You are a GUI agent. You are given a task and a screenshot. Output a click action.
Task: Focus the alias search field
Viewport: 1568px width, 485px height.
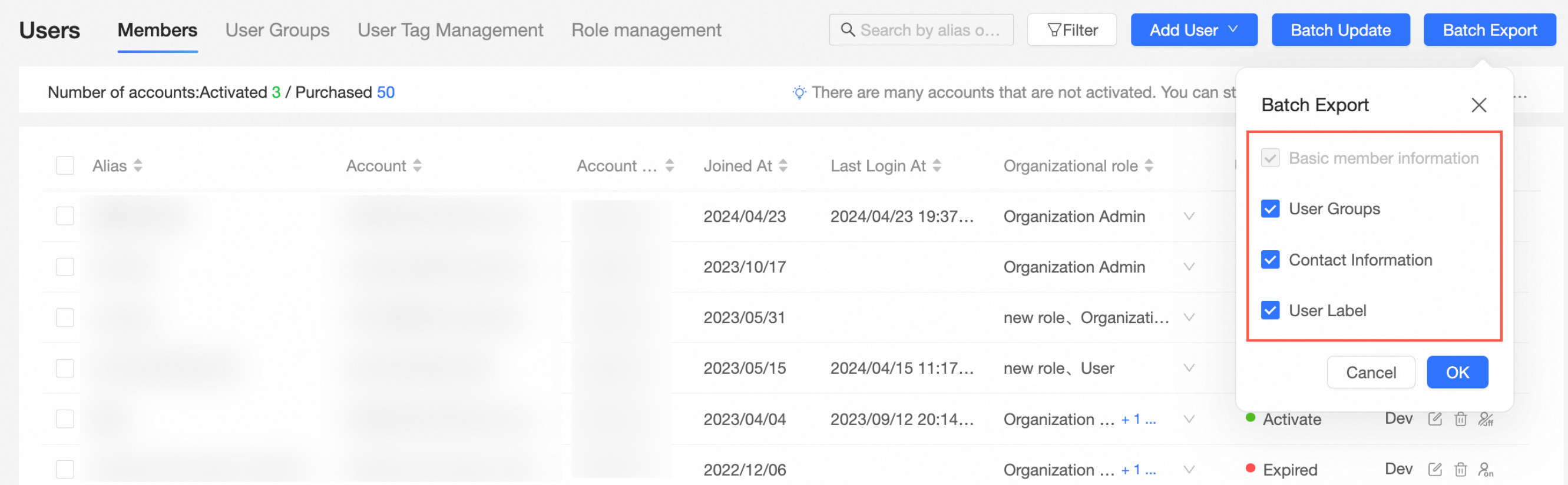[x=929, y=30]
